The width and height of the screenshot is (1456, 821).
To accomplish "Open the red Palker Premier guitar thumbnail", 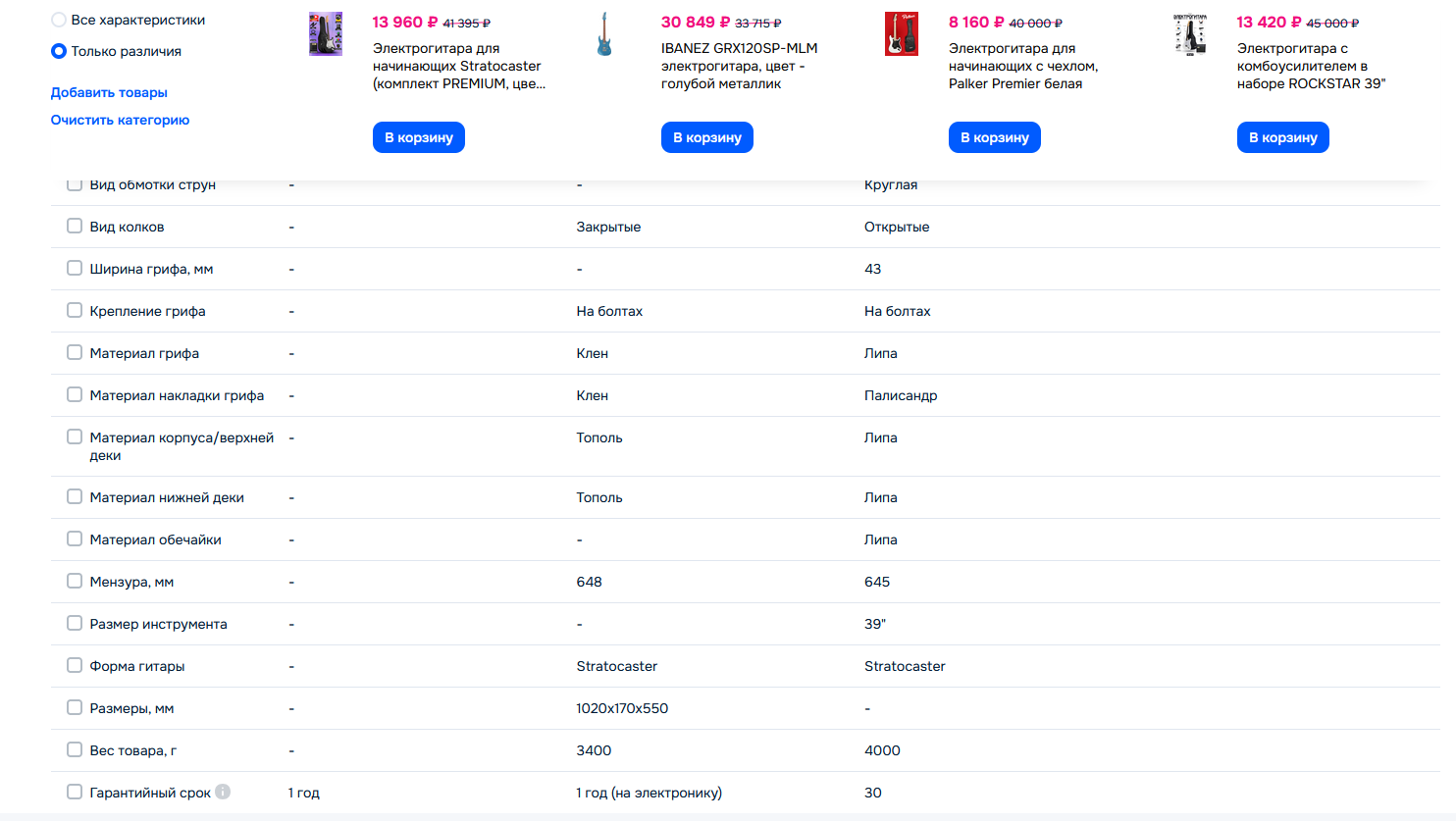I will coord(902,34).
